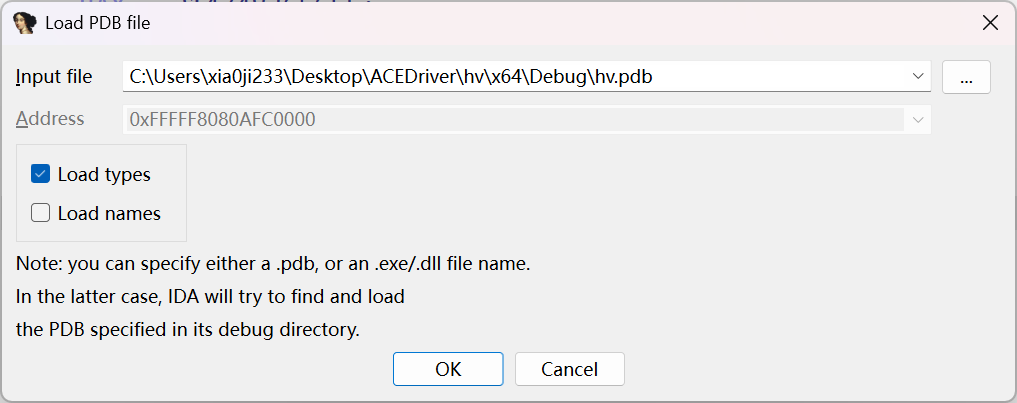Close the Load PDB file dialog

(990, 22)
